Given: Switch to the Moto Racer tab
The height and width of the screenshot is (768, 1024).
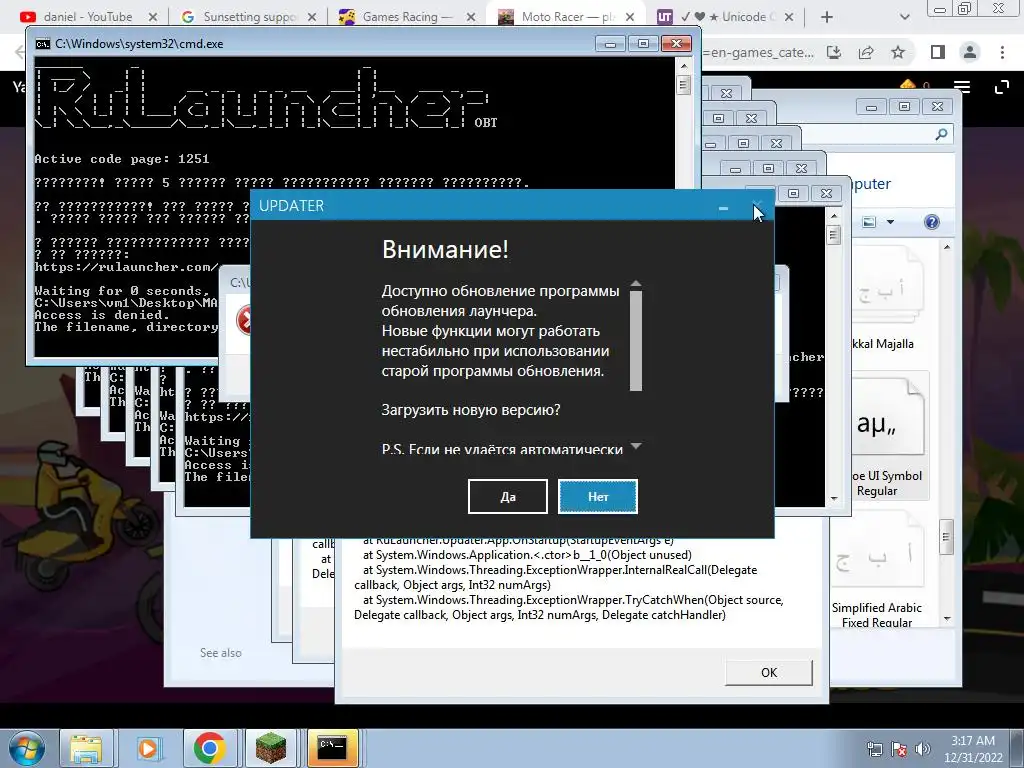Looking at the screenshot, I should pos(566,16).
